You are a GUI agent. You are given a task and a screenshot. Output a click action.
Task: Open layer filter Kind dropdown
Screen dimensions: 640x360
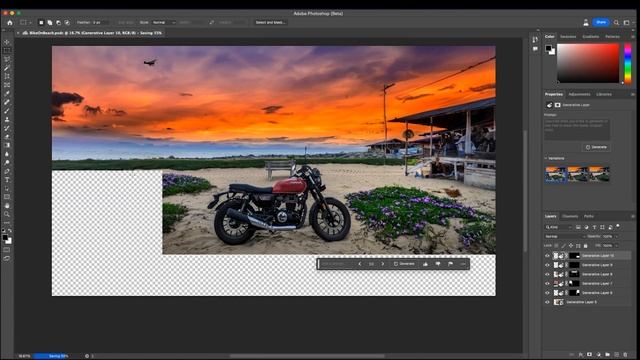click(x=558, y=227)
